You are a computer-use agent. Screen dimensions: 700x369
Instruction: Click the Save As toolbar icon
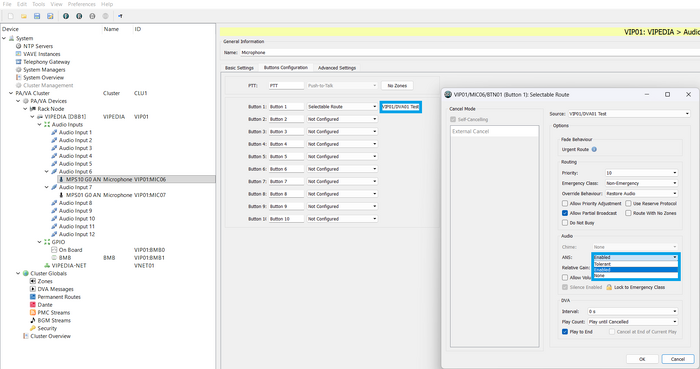coord(50,16)
